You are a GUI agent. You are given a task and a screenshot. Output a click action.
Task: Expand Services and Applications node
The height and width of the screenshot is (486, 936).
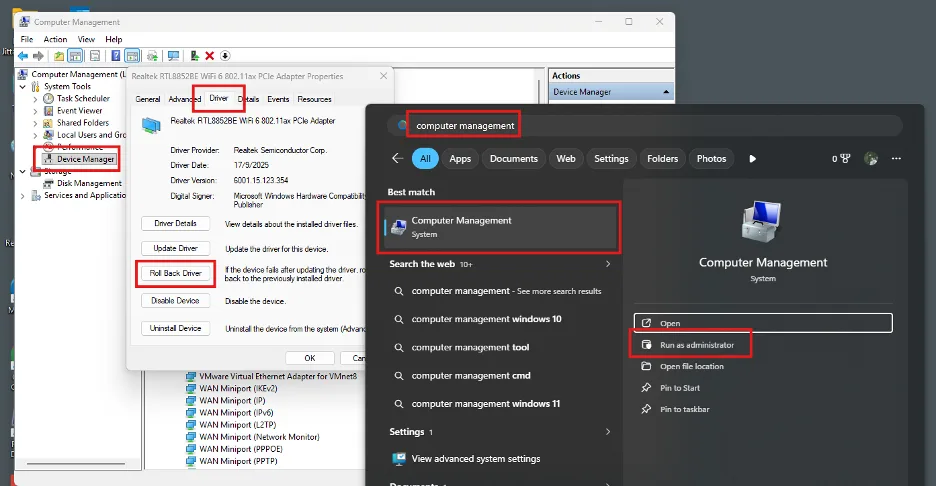coord(23,196)
